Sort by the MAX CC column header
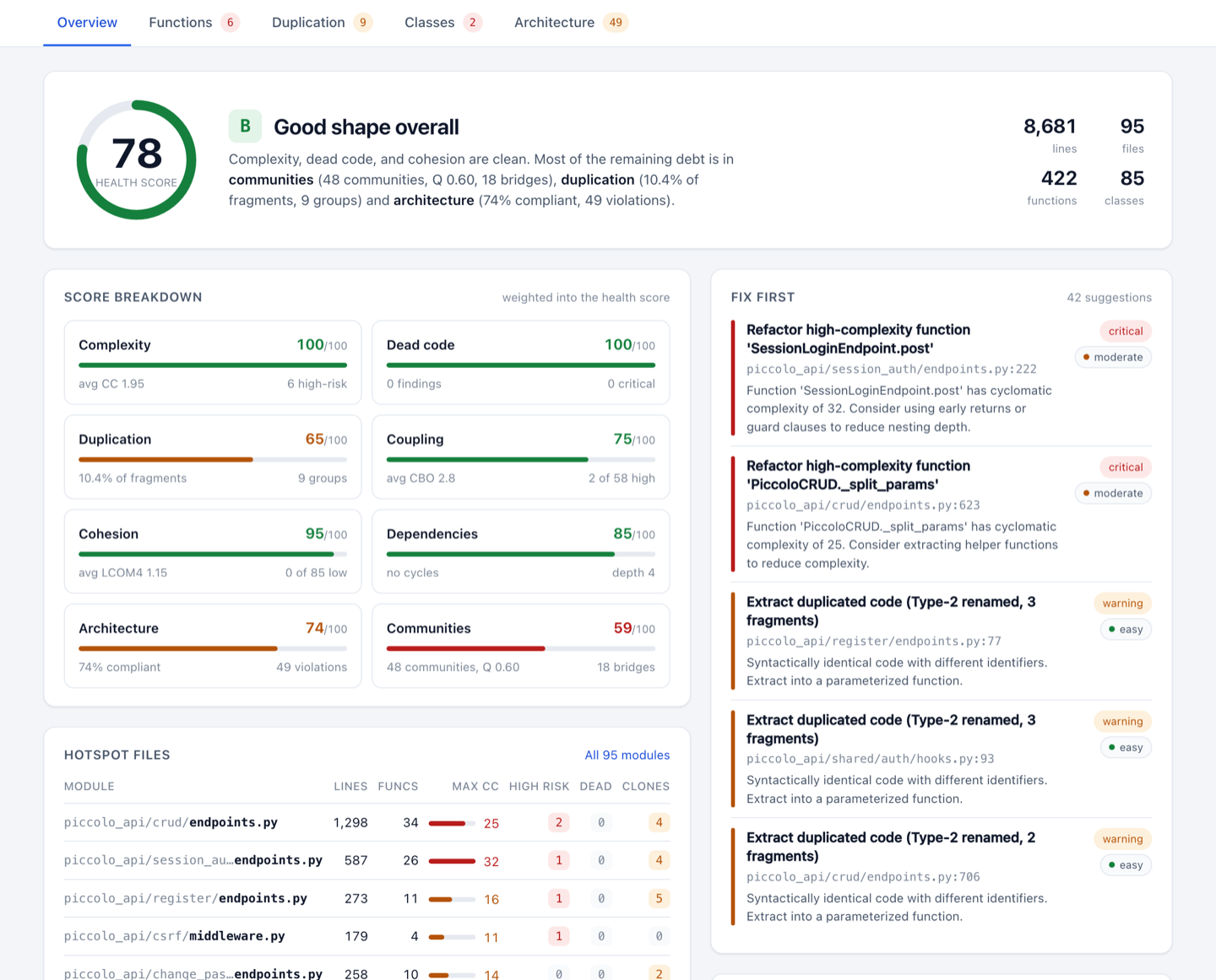The width and height of the screenshot is (1216, 980). (x=475, y=787)
